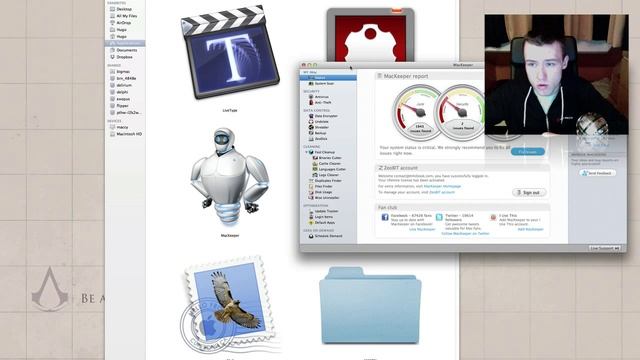This screenshot has width=640, height=360.
Task: Click the Security issues gauge
Action: pos(460,112)
